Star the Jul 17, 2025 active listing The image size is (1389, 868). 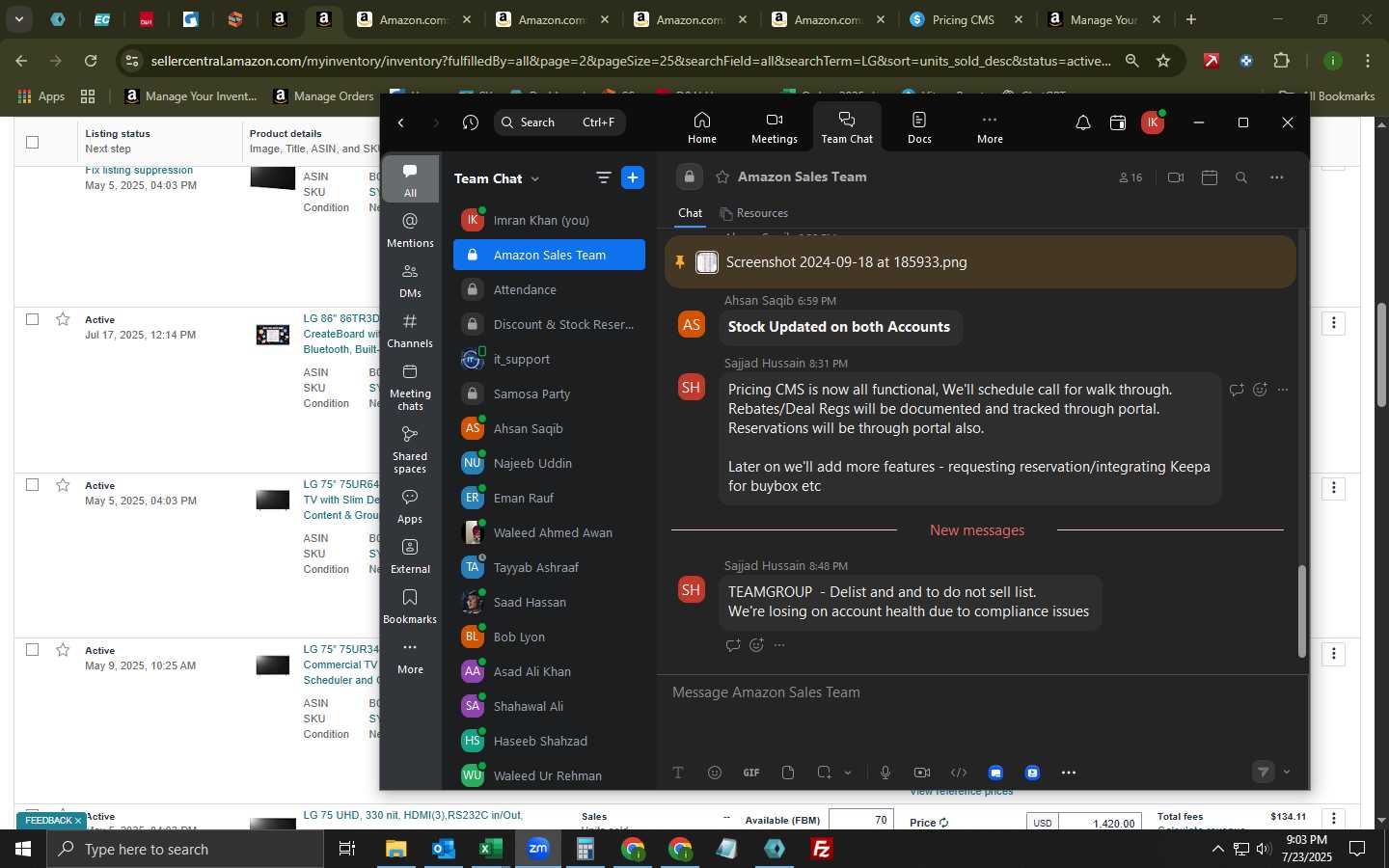coord(63,319)
